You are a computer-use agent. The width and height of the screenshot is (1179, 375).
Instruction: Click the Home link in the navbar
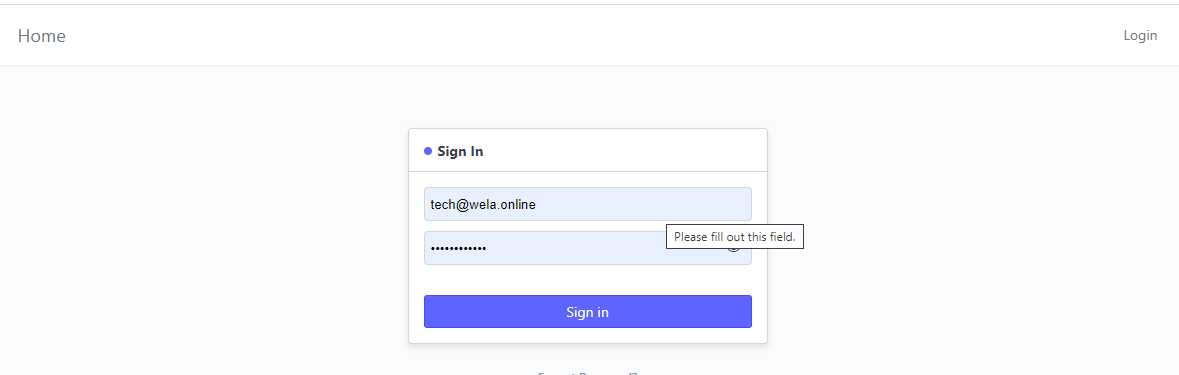41,35
